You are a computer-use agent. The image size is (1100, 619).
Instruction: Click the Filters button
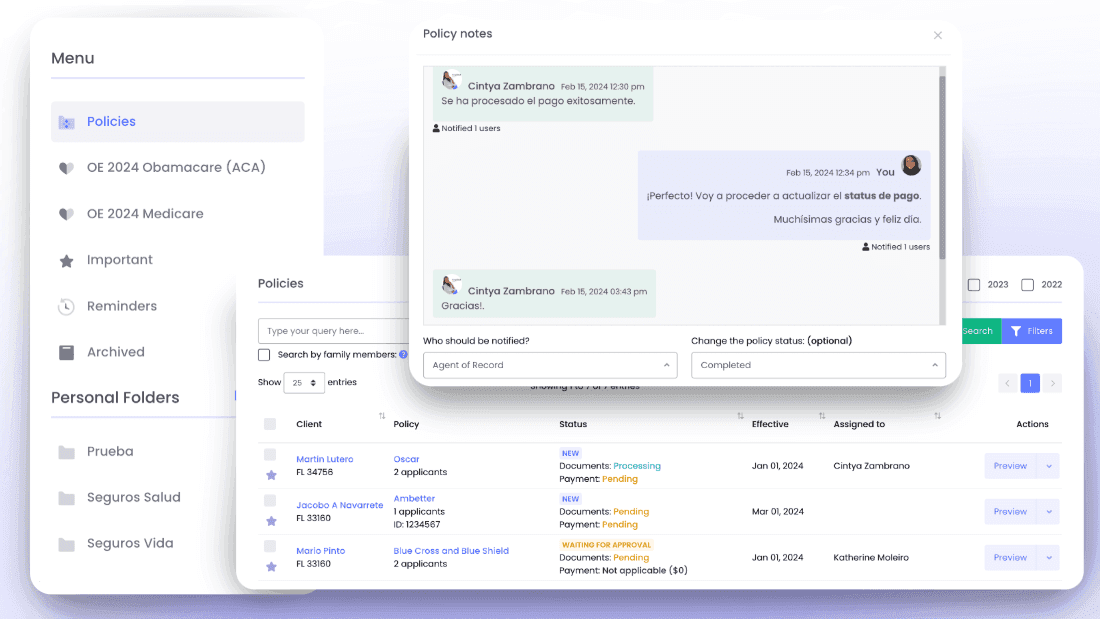coord(1031,331)
